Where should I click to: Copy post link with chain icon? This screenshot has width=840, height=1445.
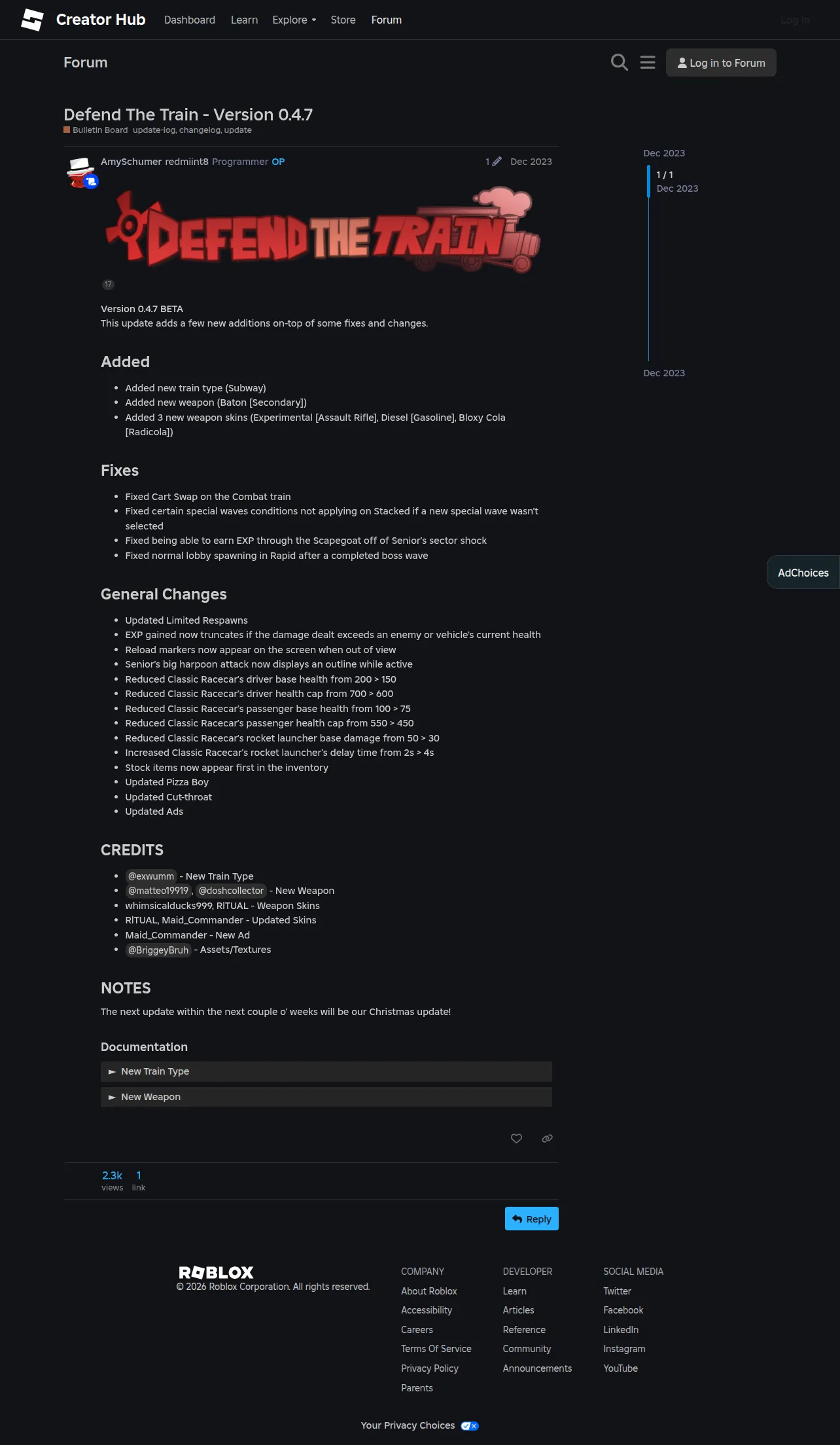548,1138
